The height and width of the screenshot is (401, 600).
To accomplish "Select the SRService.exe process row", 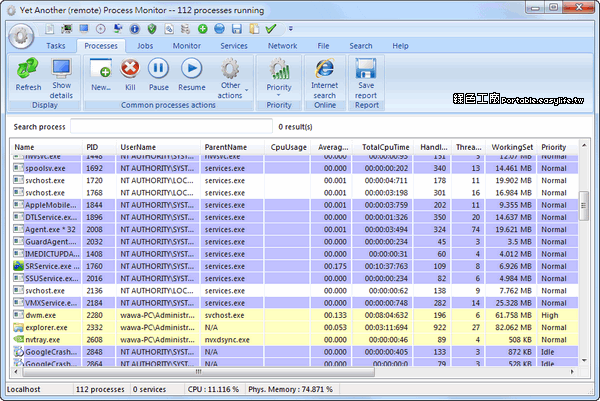I will (x=295, y=266).
